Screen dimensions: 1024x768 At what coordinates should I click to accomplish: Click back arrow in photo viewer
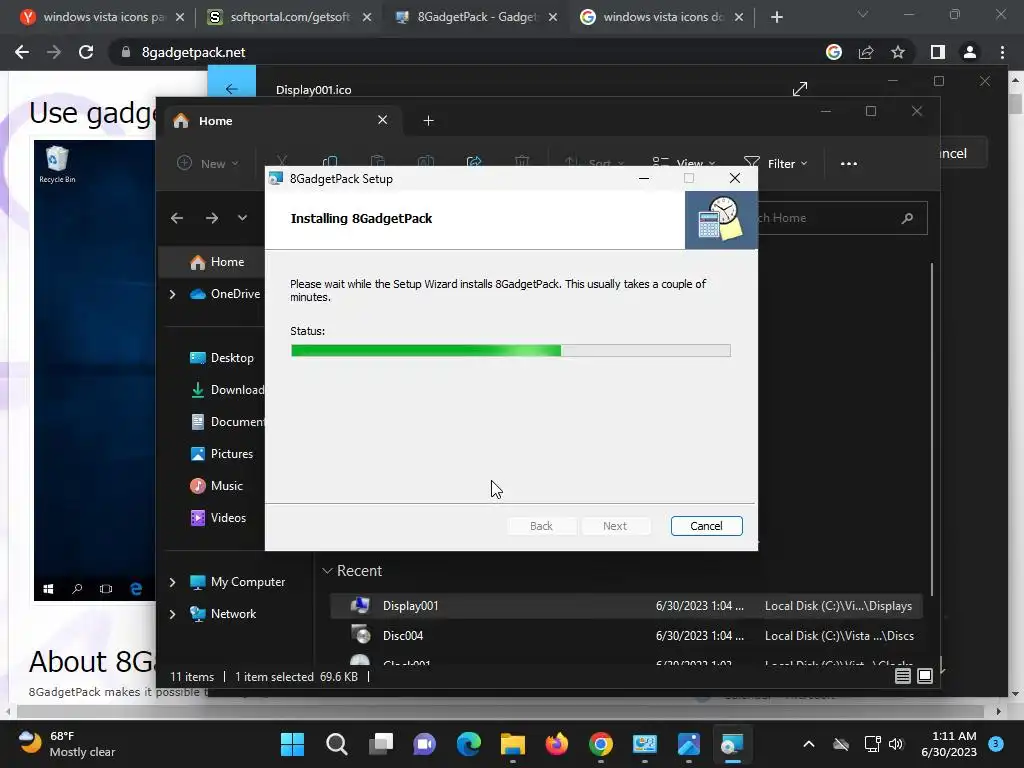click(231, 88)
